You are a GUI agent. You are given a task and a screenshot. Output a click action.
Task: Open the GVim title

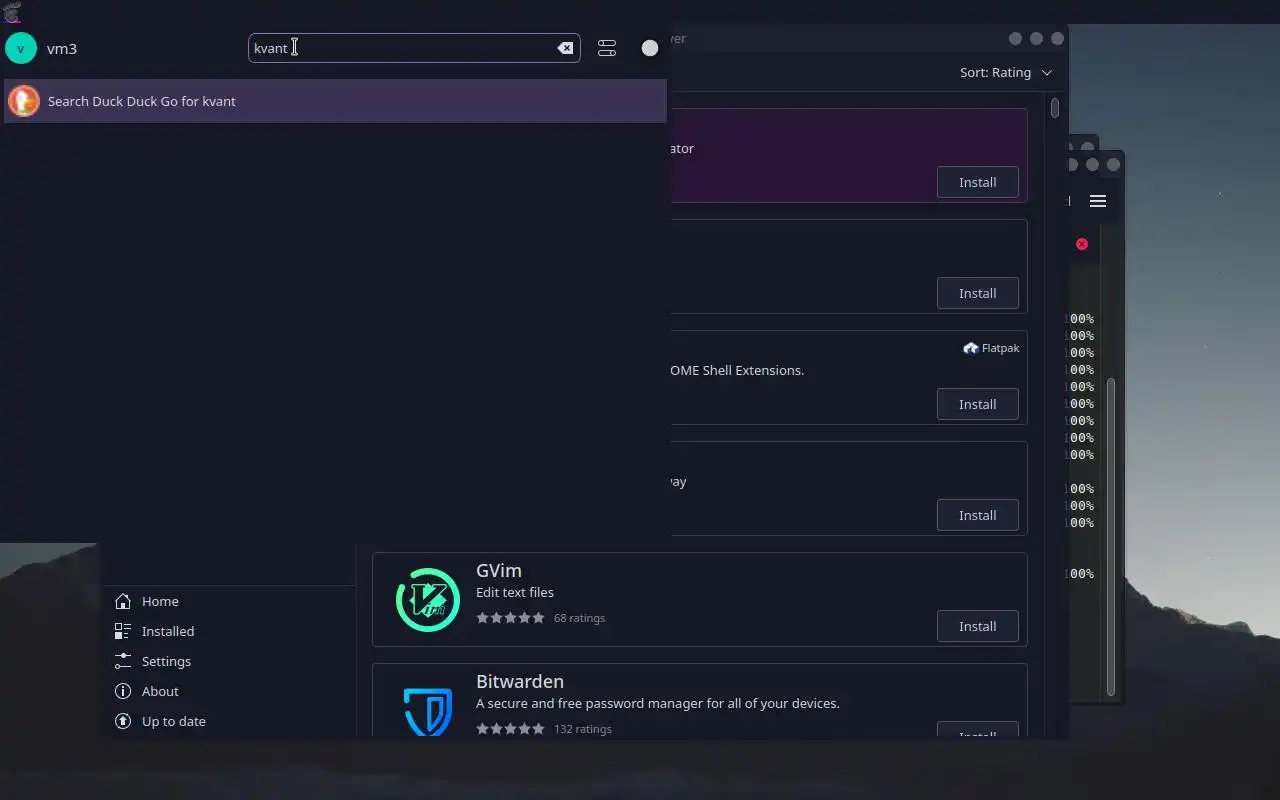point(499,570)
